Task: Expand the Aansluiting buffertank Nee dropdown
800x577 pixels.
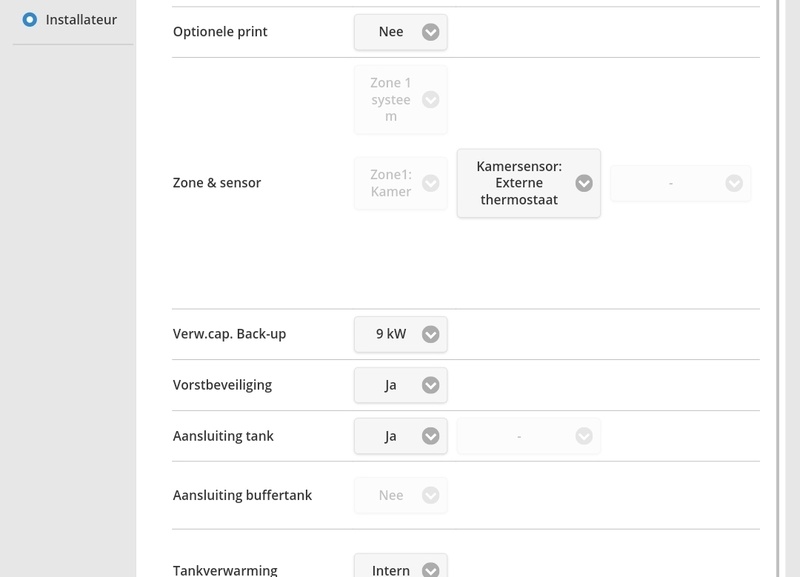Action: coord(401,495)
